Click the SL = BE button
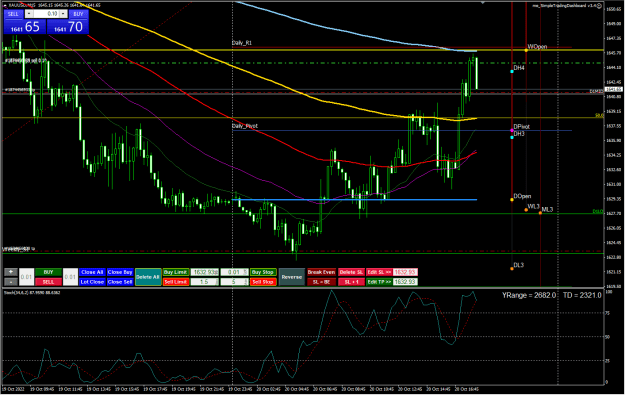This screenshot has width=625, height=395. click(x=321, y=282)
